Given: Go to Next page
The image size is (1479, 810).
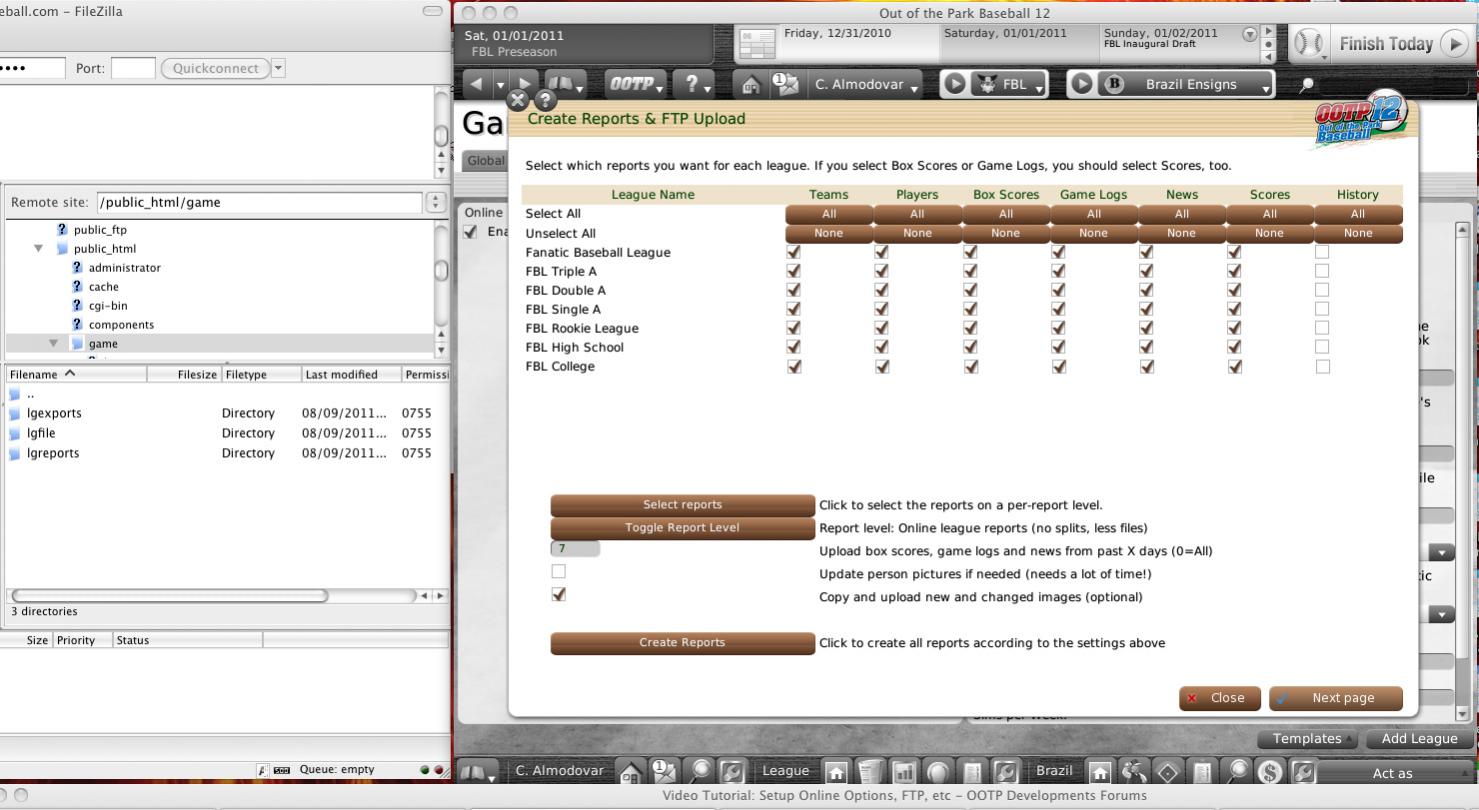Looking at the screenshot, I should point(1335,698).
